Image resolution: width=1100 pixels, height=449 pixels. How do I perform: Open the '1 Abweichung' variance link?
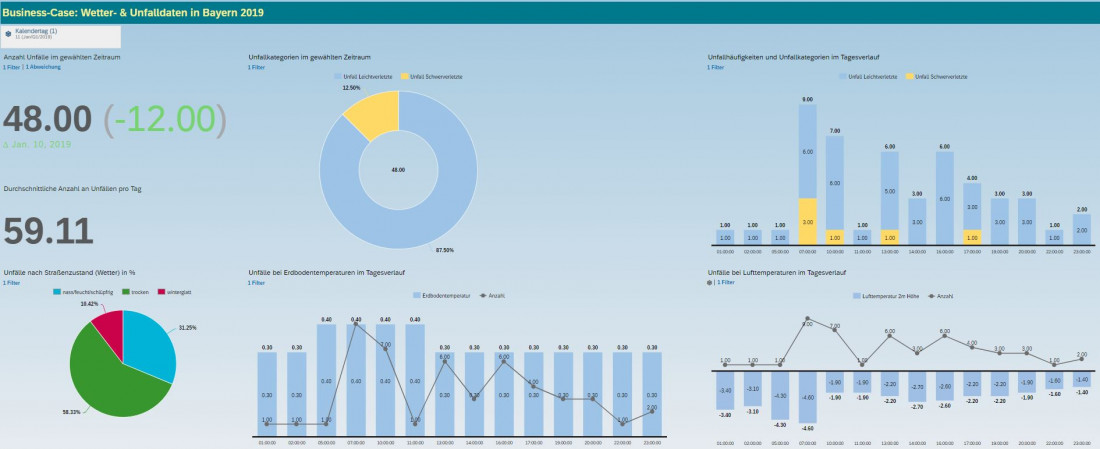tap(41, 68)
